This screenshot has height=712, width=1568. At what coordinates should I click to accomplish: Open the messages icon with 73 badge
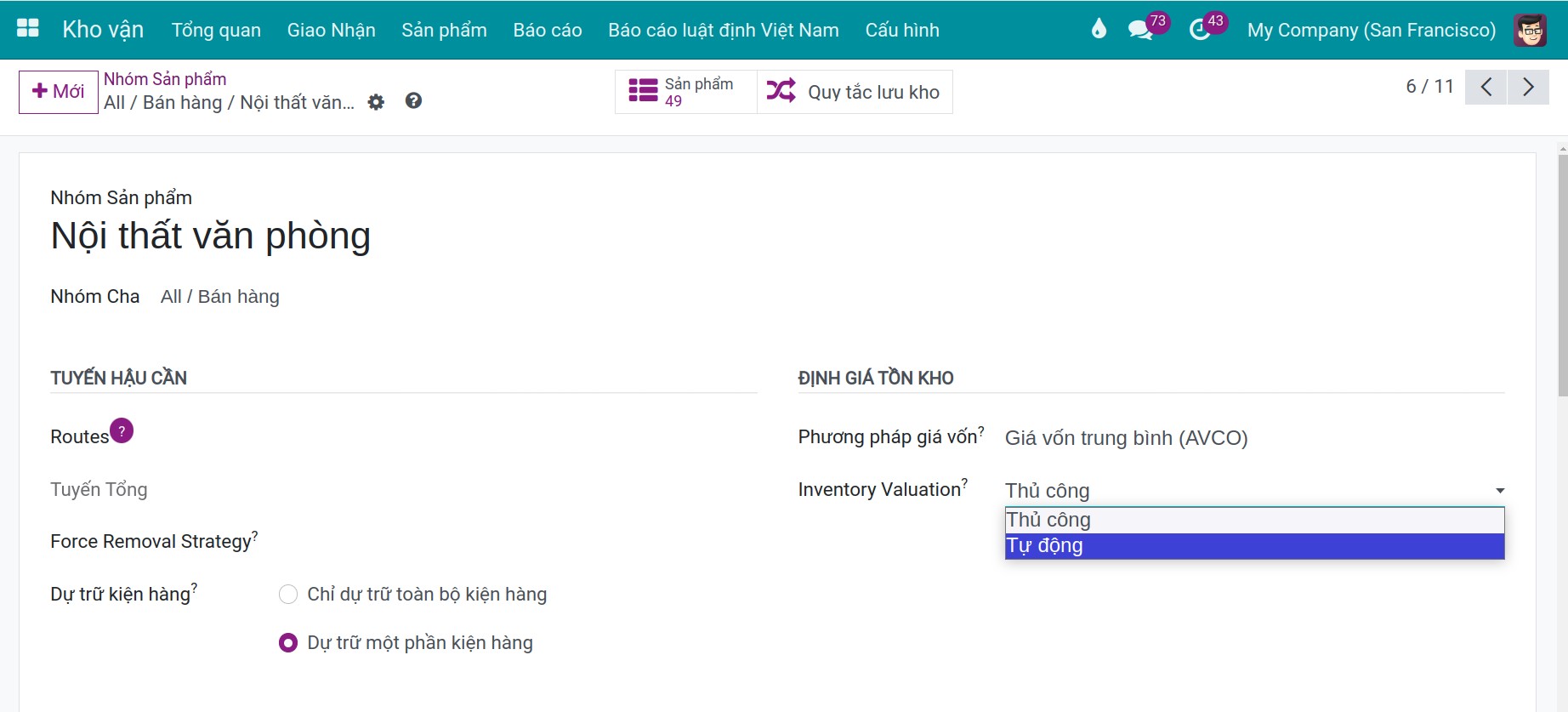point(1139,30)
